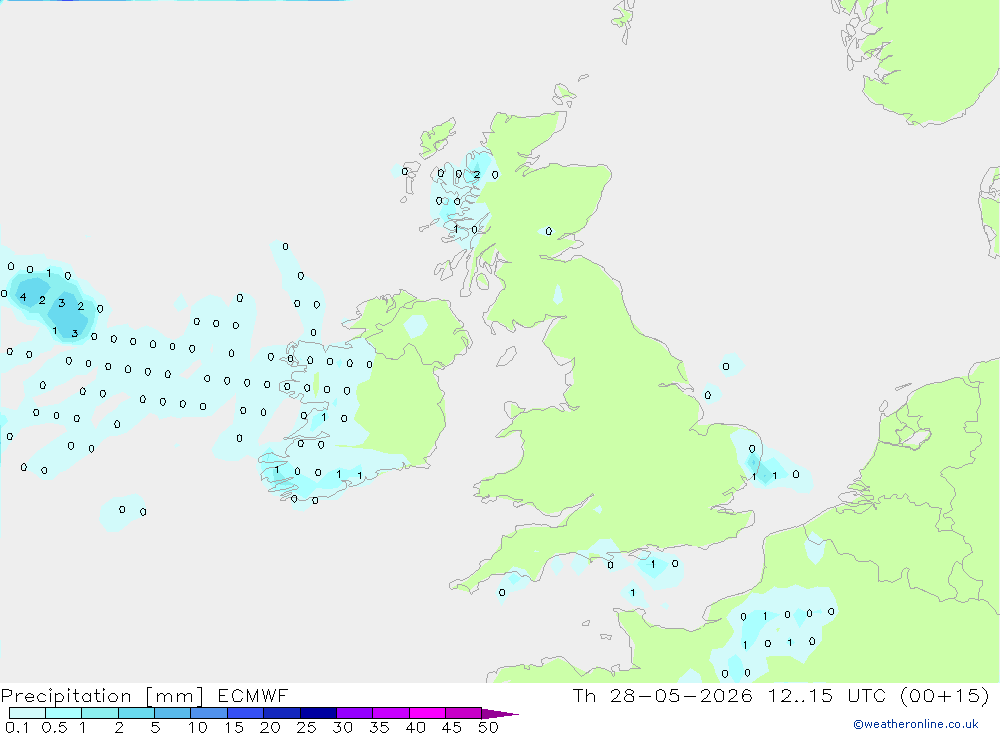Viewport: 1000px width, 733px height.
Task: Click the "[mm]" unit label
Action: (x=175, y=696)
